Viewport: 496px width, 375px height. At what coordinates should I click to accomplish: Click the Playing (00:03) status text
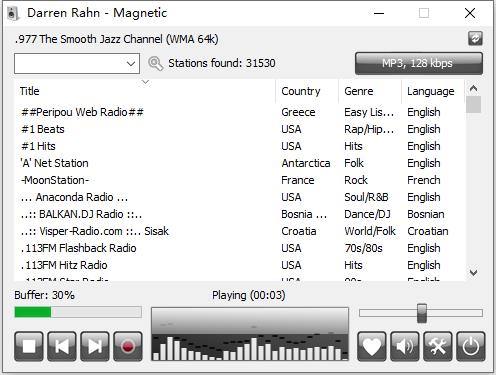(x=249, y=295)
